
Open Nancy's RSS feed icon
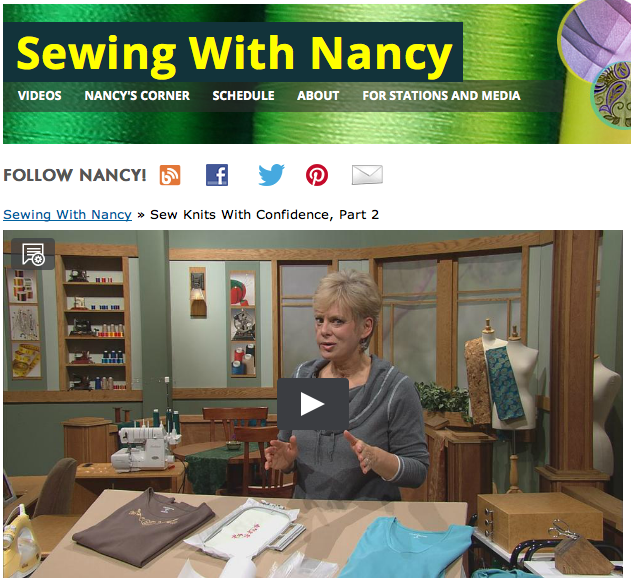coord(170,175)
